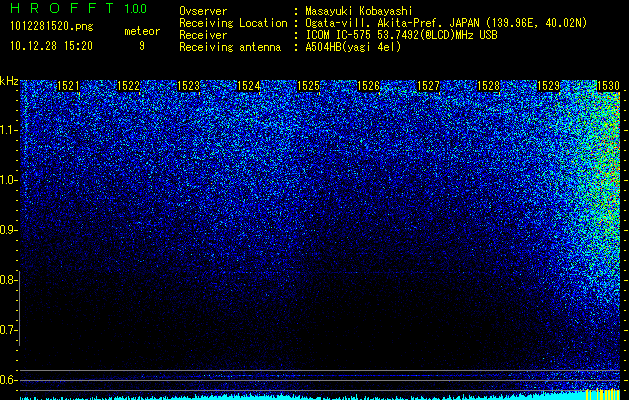Image resolution: width=629 pixels, height=400 pixels.
Task: Click the observer name Masayuki Kobayashi
Action: (x=359, y=11)
